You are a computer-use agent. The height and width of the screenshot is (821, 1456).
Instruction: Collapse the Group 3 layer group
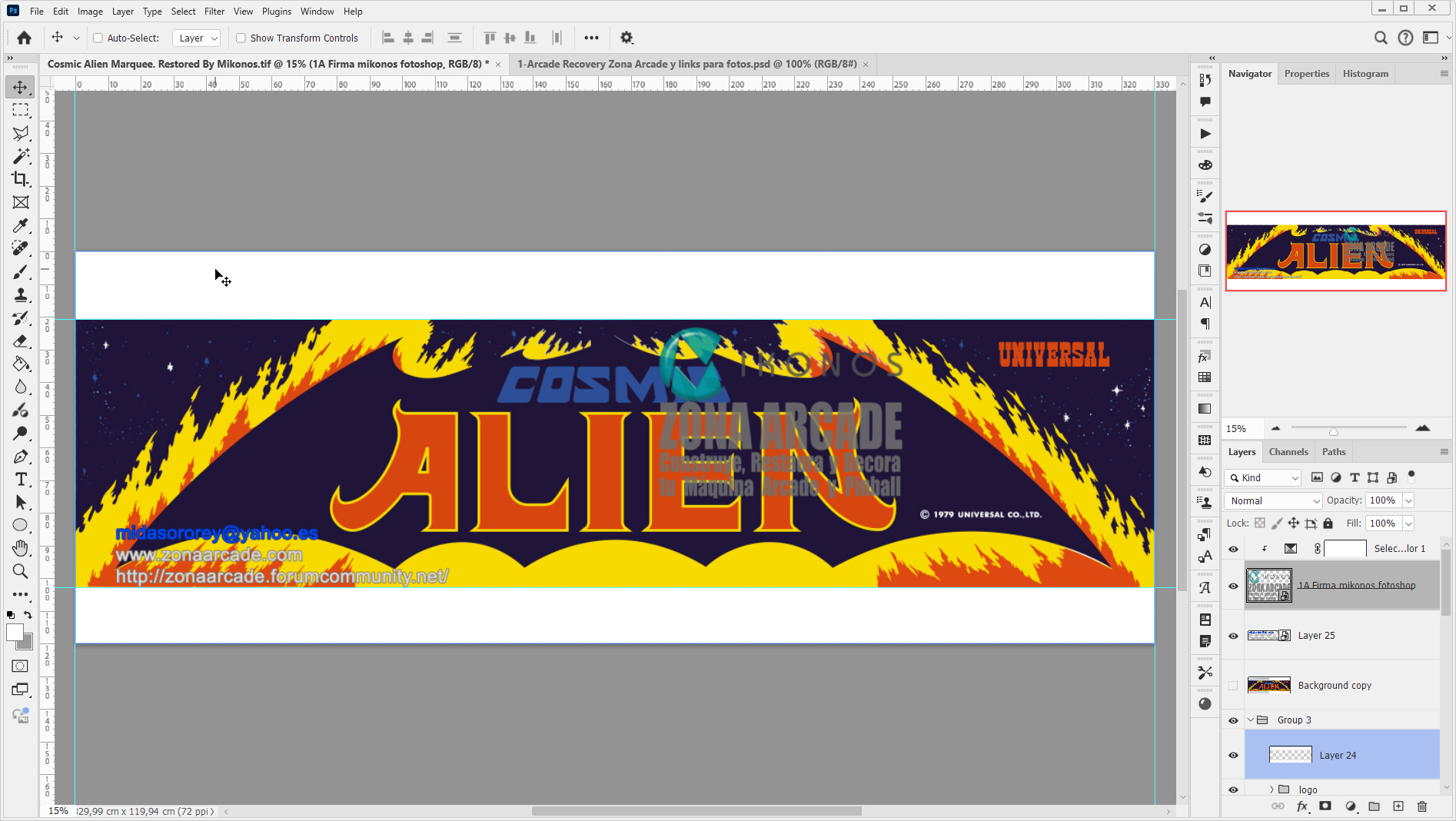point(1249,720)
